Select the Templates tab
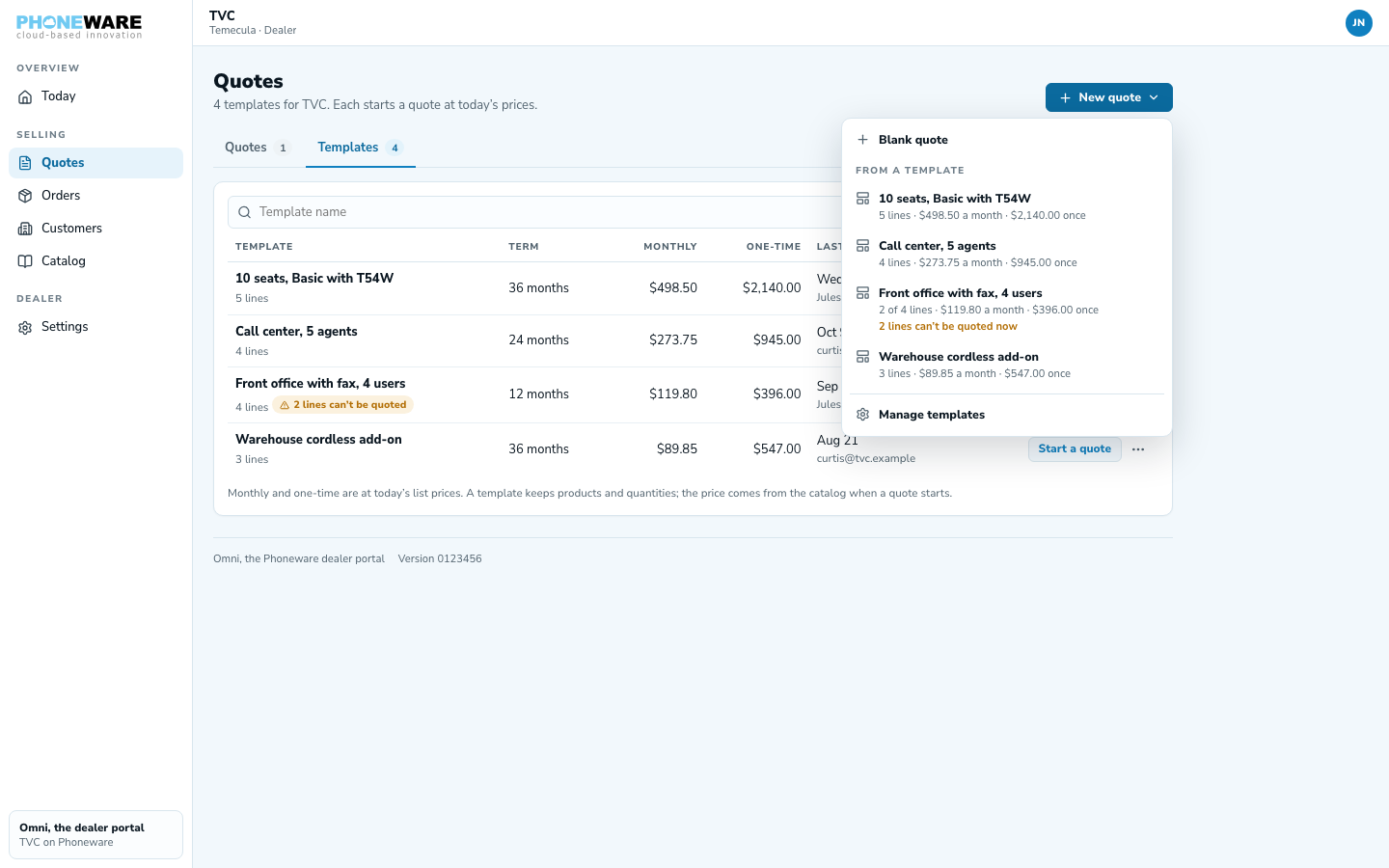Screen dimensions: 1389x868 pyautogui.click(x=360, y=148)
